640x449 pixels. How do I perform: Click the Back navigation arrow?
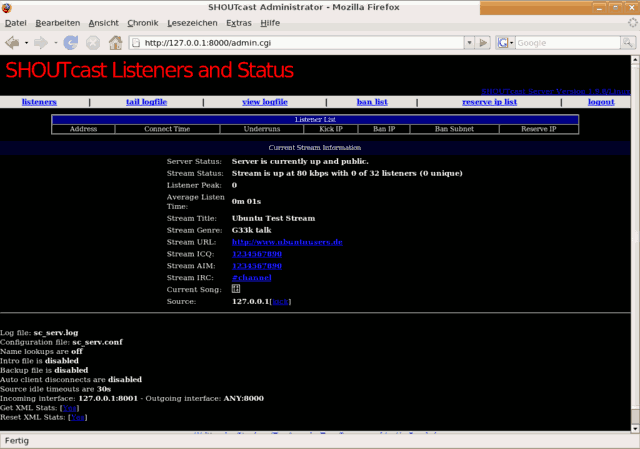tap(13, 42)
